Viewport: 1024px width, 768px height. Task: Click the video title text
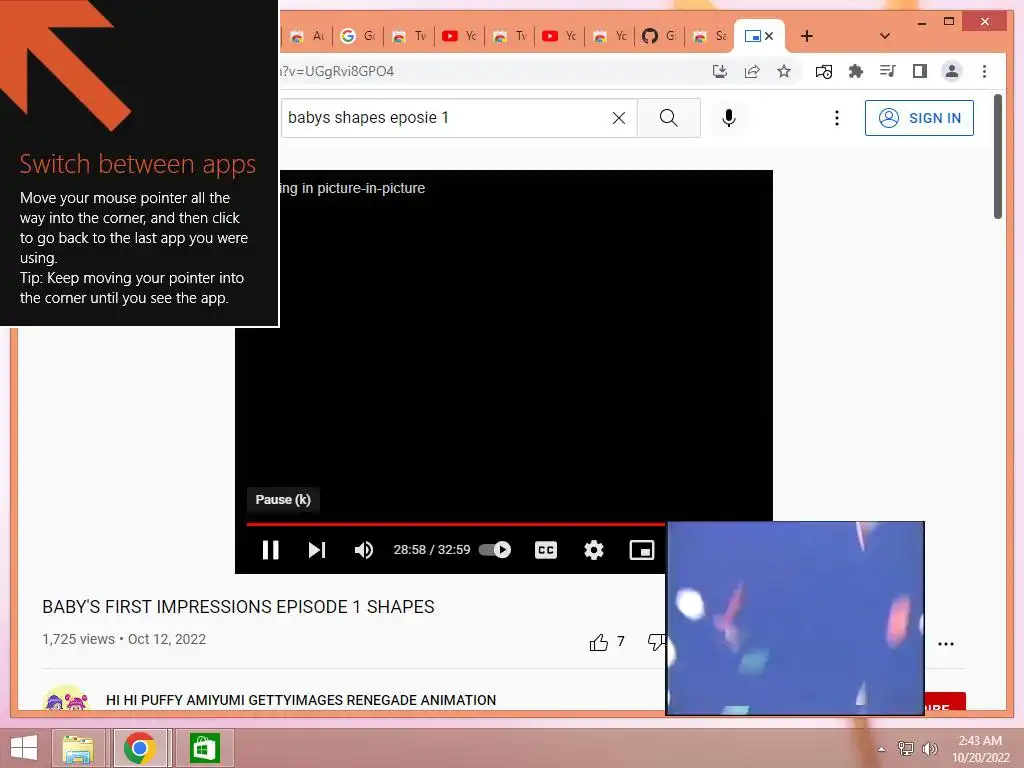(238, 607)
